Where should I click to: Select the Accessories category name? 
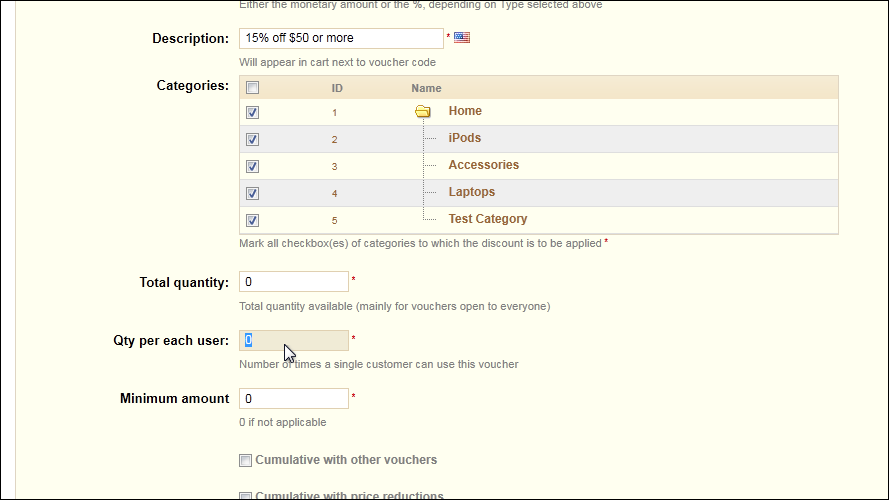tap(484, 165)
